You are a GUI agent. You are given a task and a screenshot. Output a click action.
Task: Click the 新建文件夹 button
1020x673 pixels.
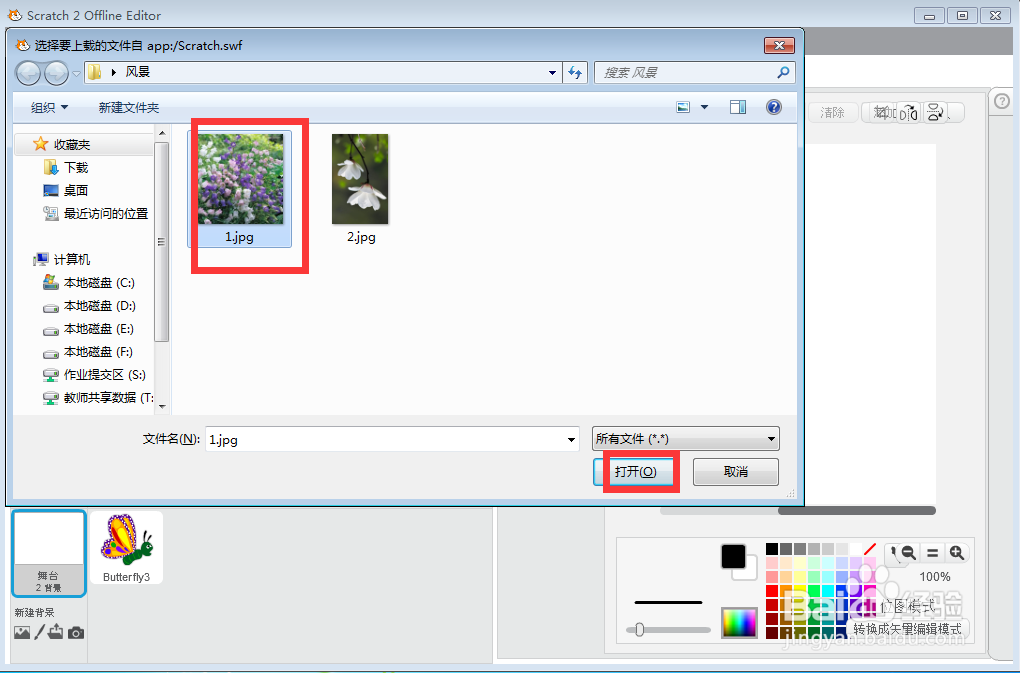tap(128, 107)
